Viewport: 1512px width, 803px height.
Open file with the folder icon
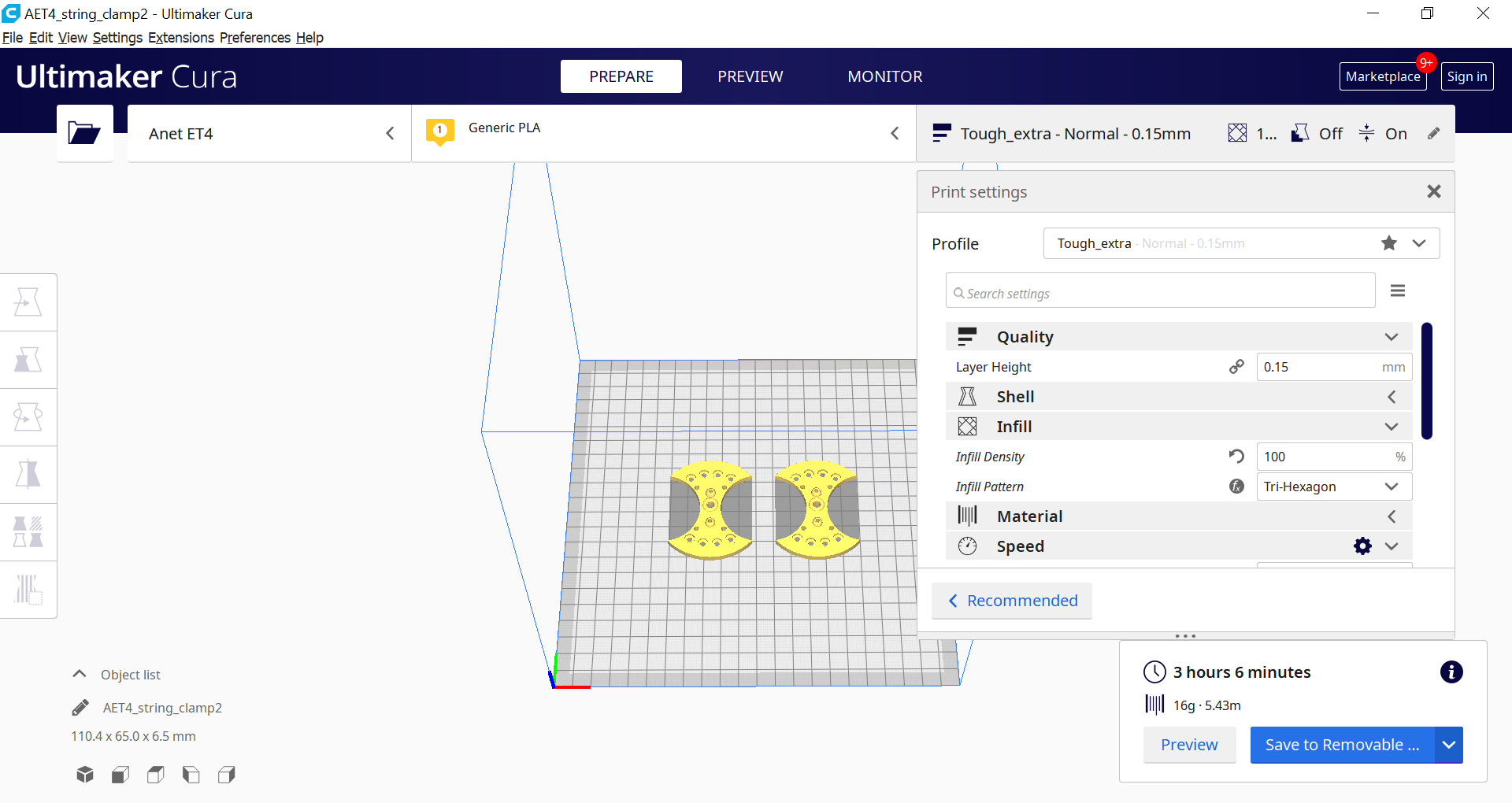coord(84,133)
